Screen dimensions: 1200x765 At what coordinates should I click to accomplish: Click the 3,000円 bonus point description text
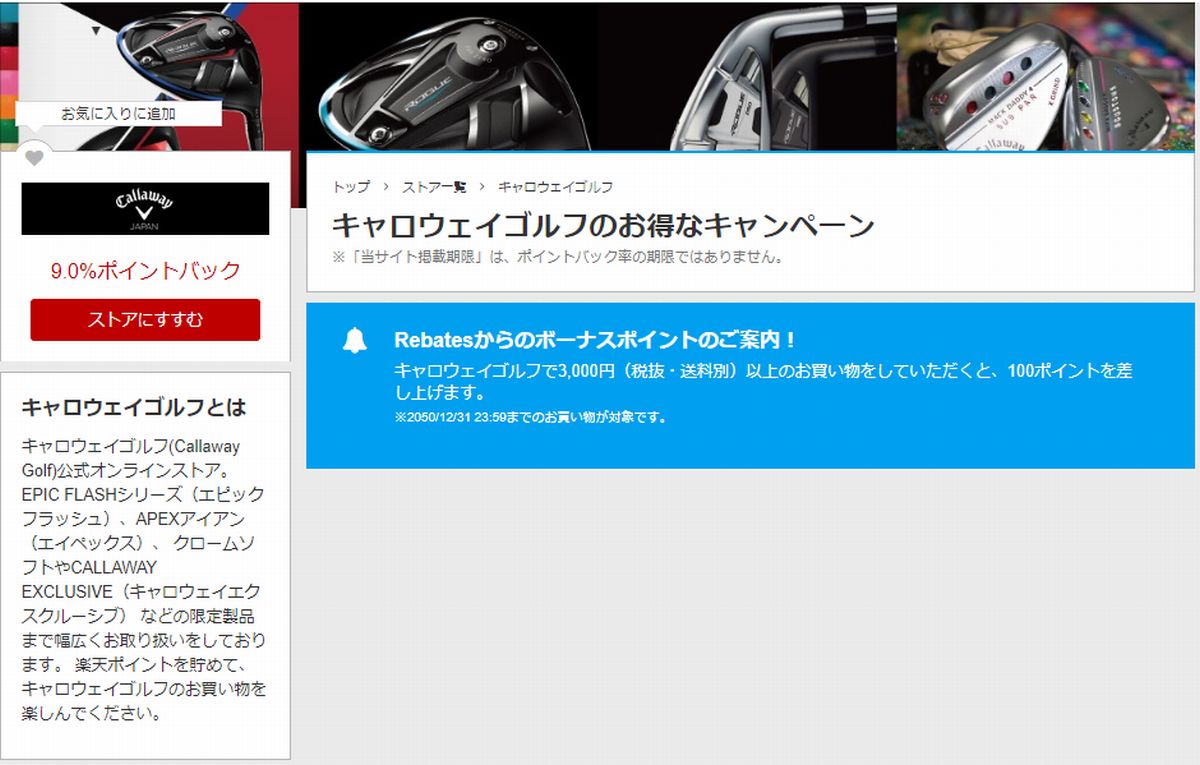point(763,381)
